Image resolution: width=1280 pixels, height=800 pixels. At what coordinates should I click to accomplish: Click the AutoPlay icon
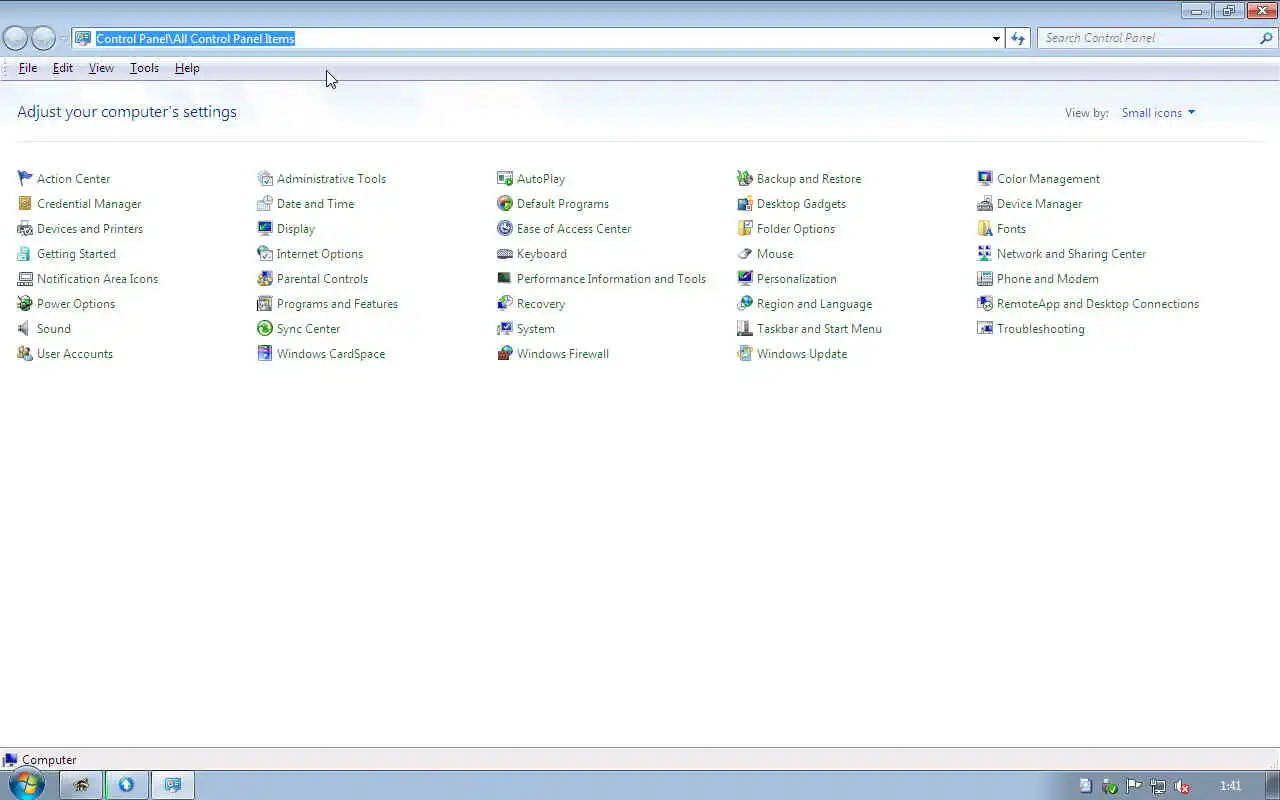click(505, 179)
